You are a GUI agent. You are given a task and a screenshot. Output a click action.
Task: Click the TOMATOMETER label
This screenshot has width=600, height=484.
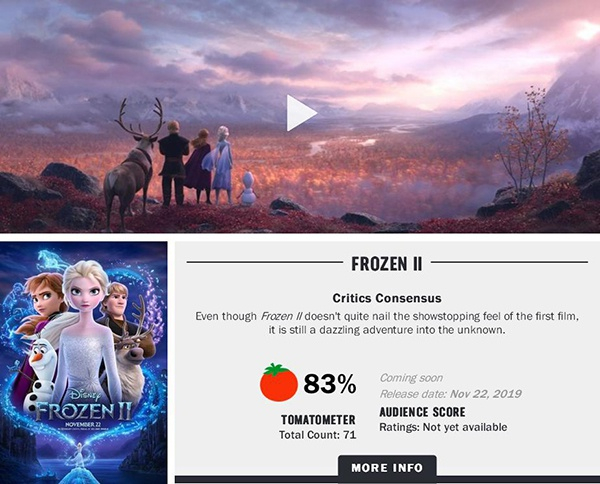click(318, 420)
